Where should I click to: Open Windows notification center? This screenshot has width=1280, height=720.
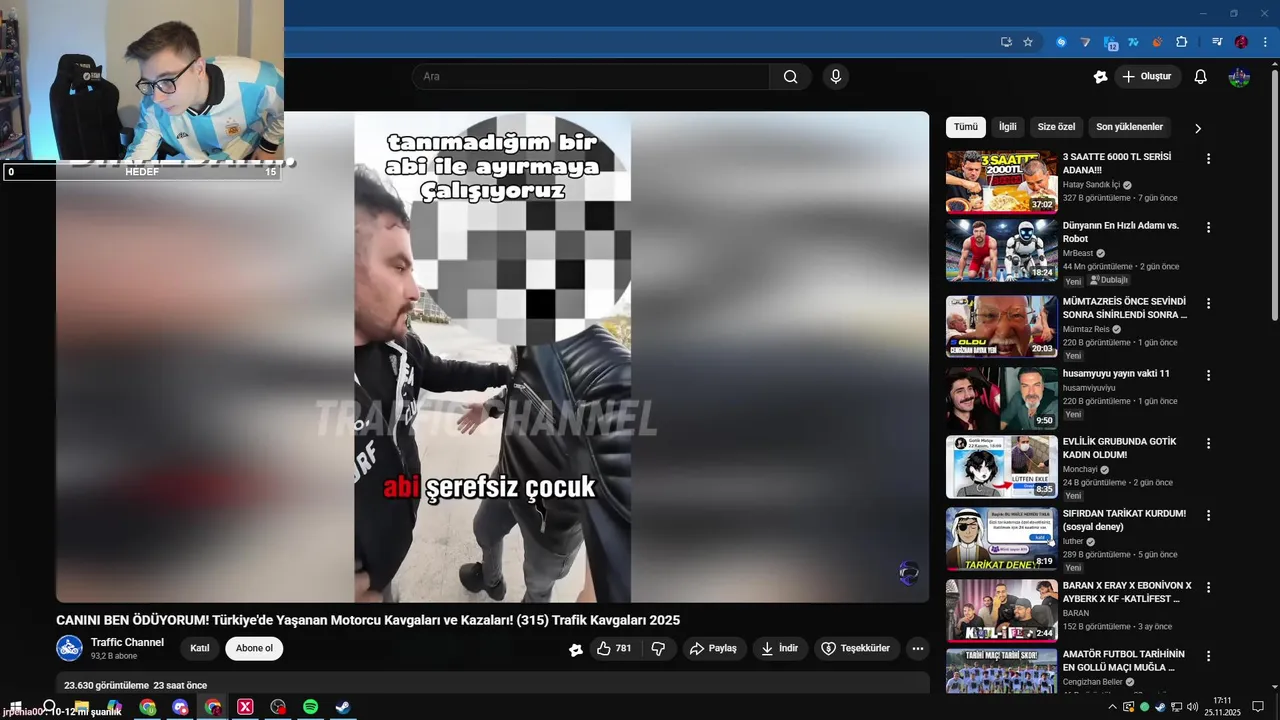1258,707
